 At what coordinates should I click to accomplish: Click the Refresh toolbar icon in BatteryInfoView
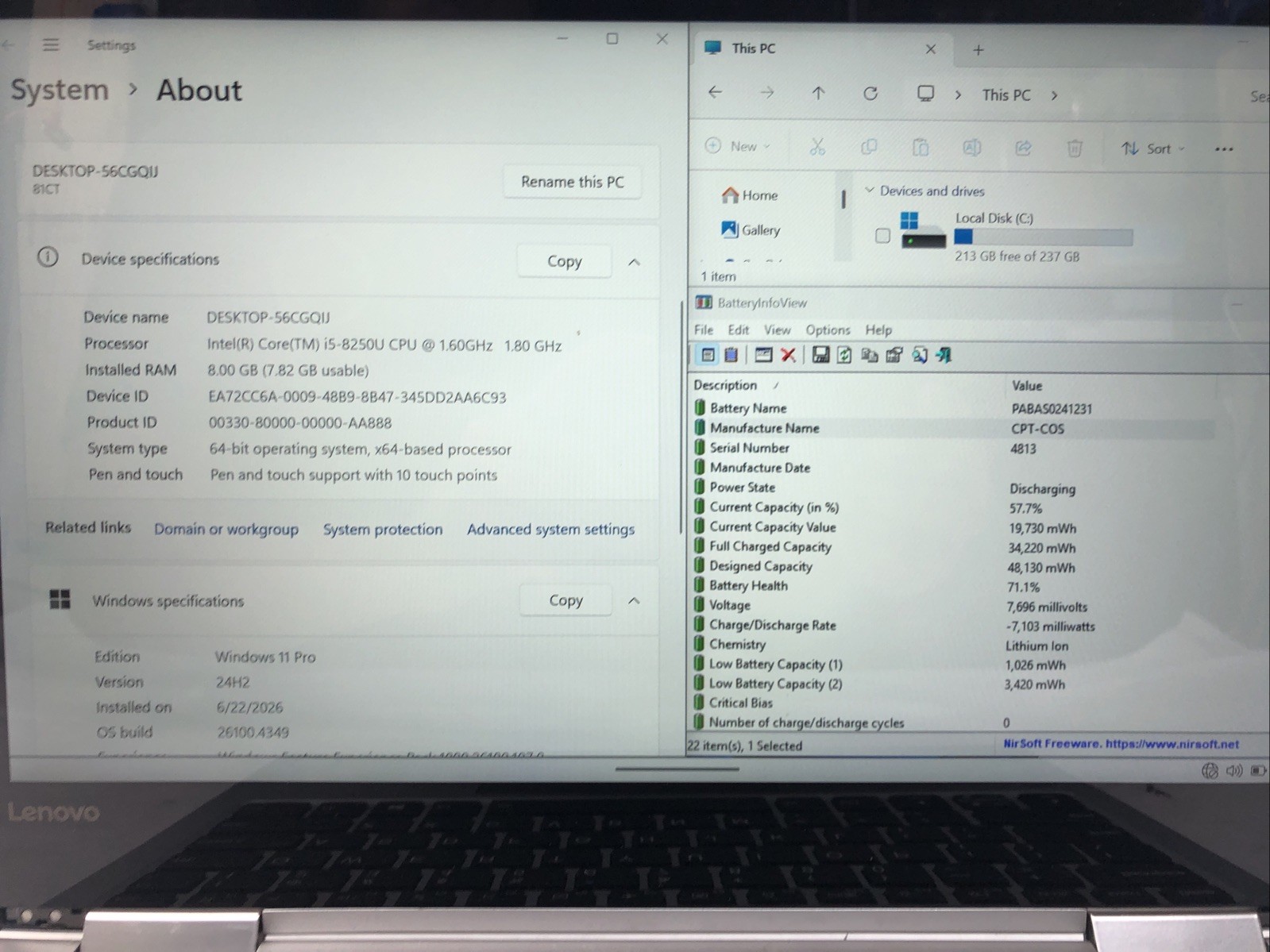pyautogui.click(x=844, y=355)
